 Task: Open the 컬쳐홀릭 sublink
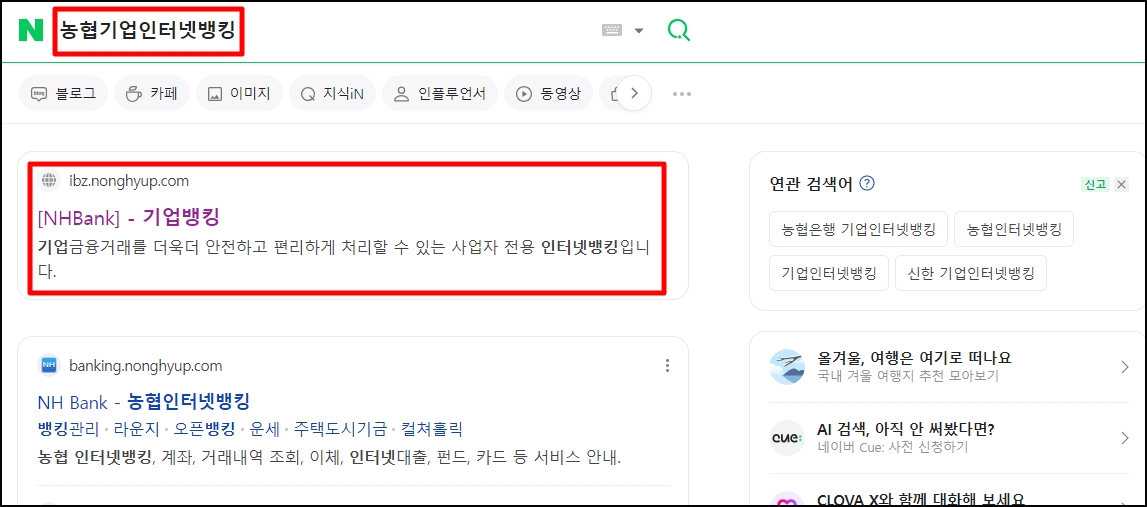[432, 429]
